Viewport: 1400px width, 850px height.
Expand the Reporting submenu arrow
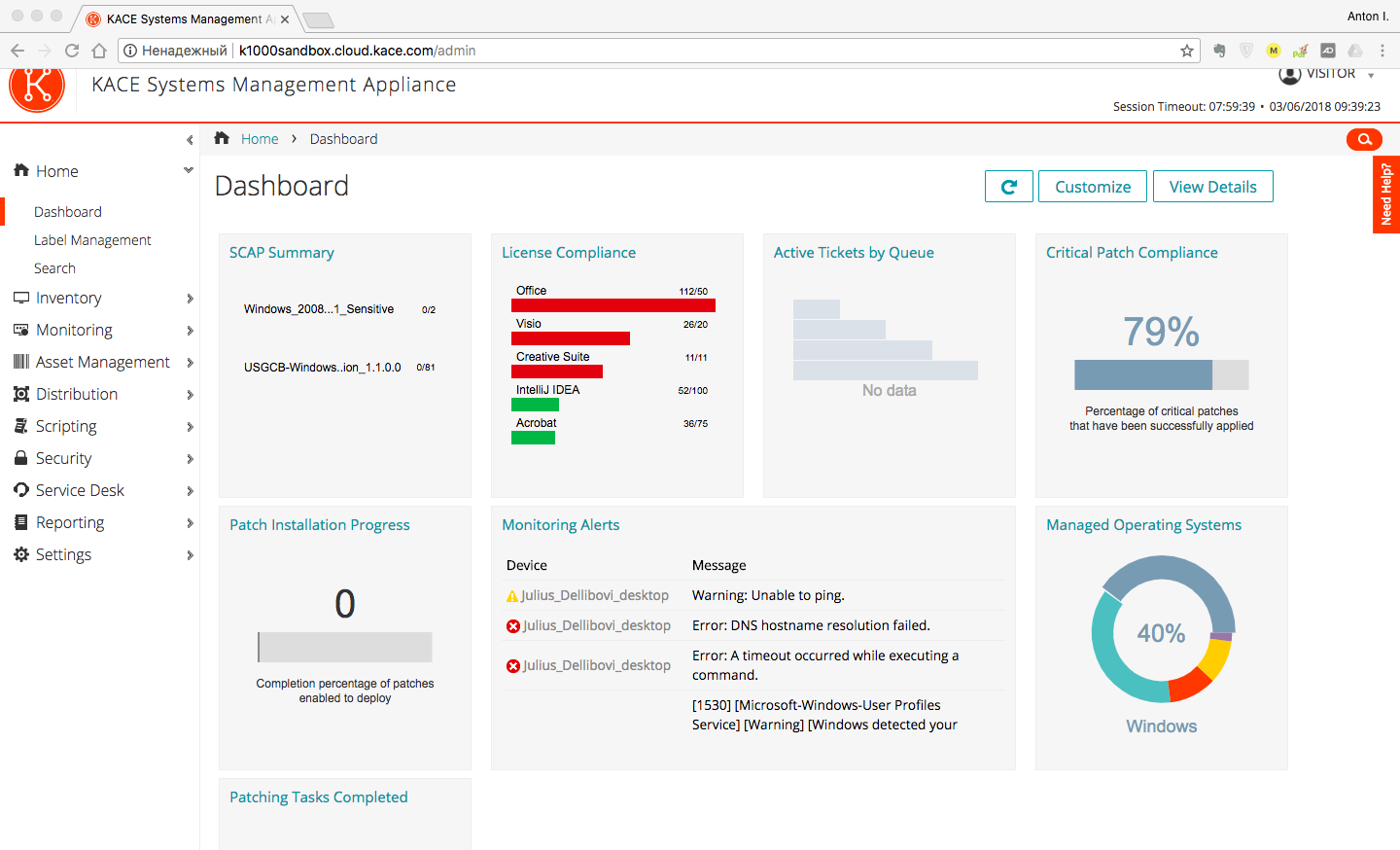[191, 523]
